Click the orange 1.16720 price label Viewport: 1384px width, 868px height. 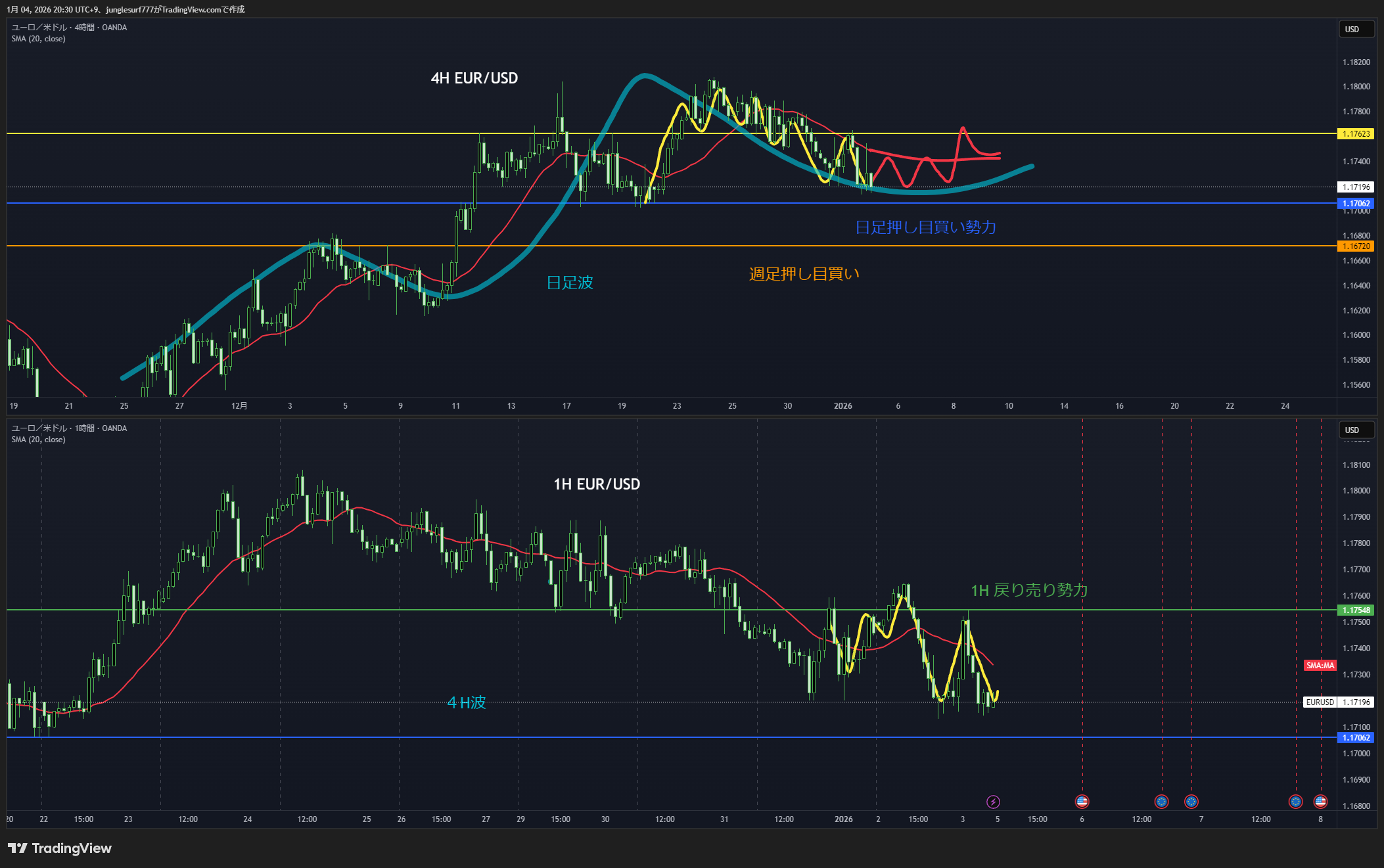tap(1356, 246)
